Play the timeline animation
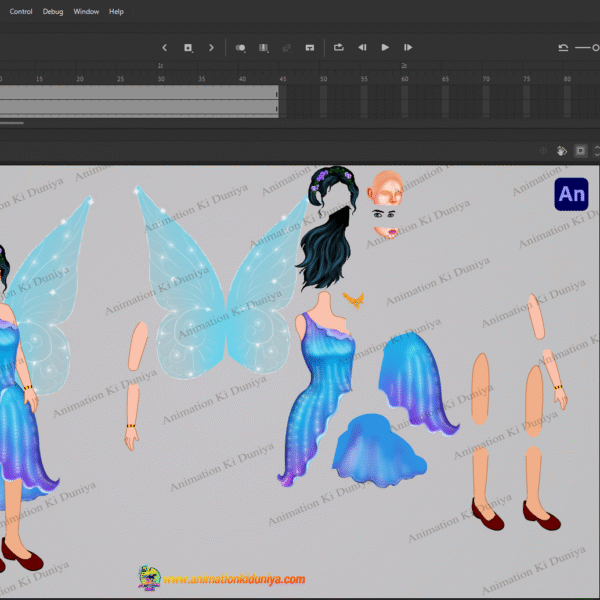 coord(385,47)
